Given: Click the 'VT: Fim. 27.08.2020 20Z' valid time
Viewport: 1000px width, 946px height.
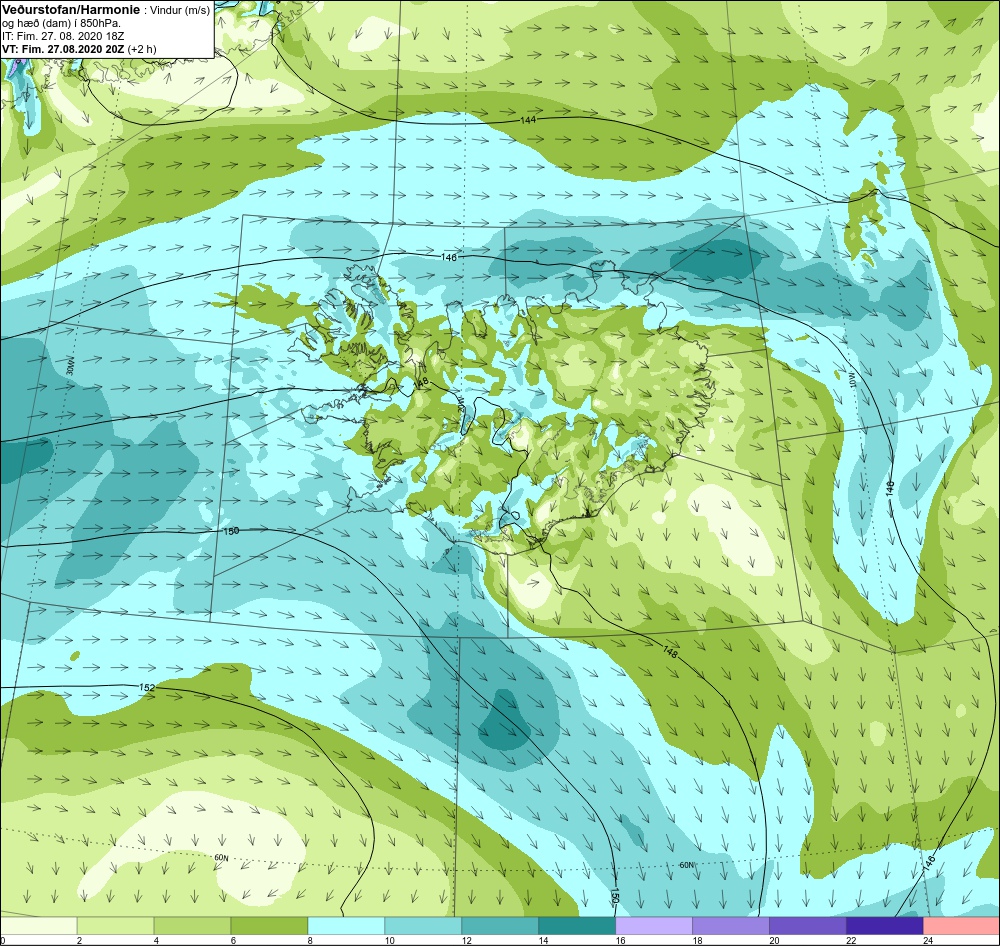Looking at the screenshot, I should tap(64, 48).
